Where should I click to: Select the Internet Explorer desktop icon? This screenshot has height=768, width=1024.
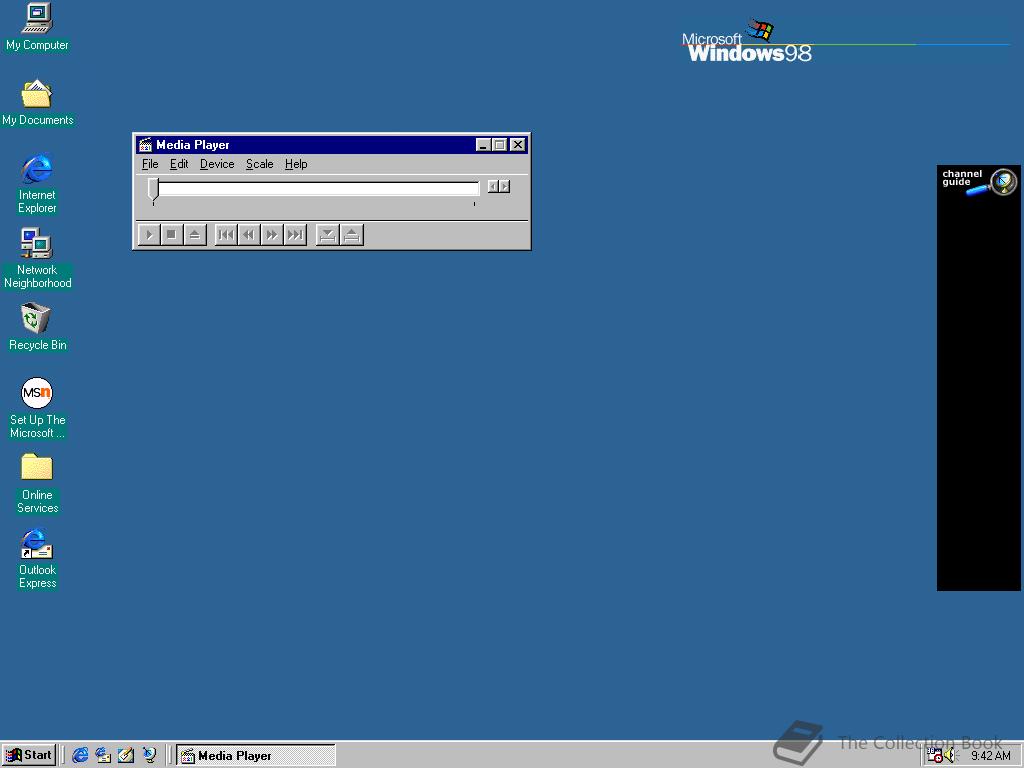coord(37,184)
